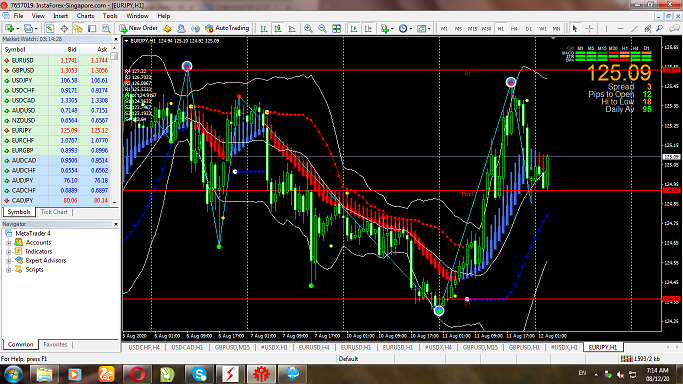Viewport: 683px width, 384px height.
Task: Select the horizontal line drawing tool
Action: click(x=620, y=28)
